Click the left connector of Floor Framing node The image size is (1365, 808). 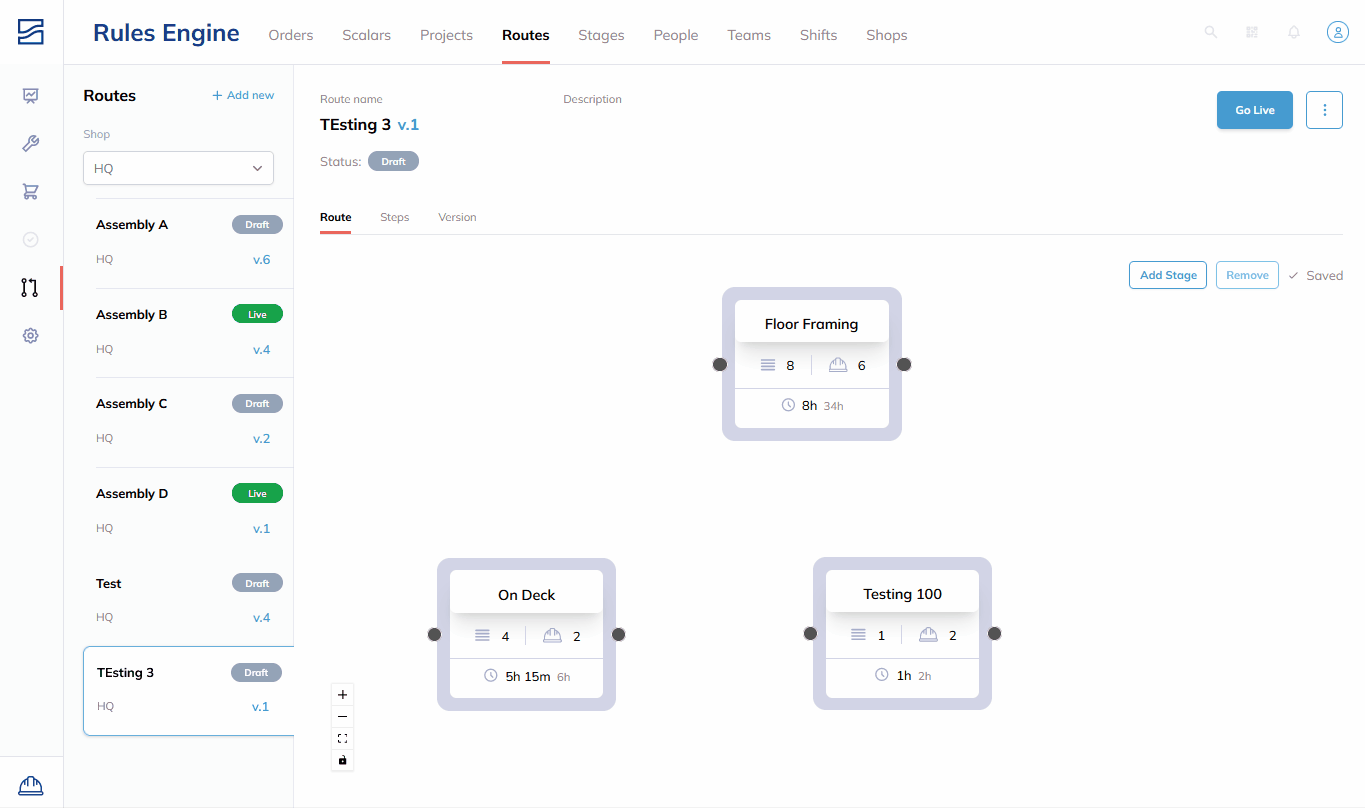(x=720, y=364)
